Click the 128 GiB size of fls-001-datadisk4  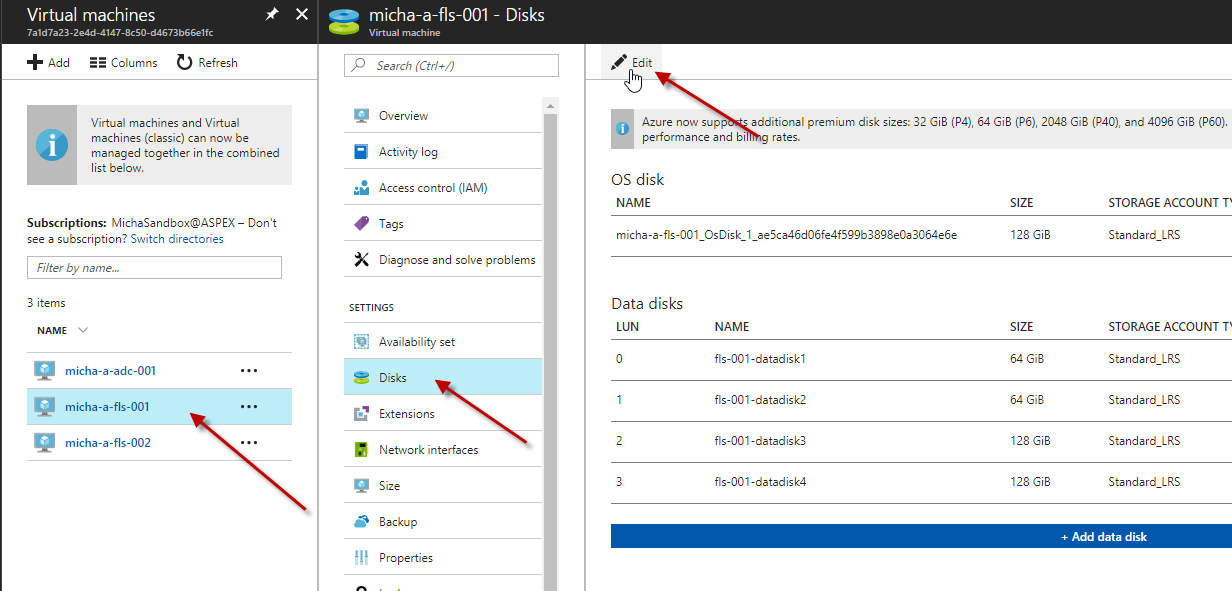pyautogui.click(x=1031, y=482)
